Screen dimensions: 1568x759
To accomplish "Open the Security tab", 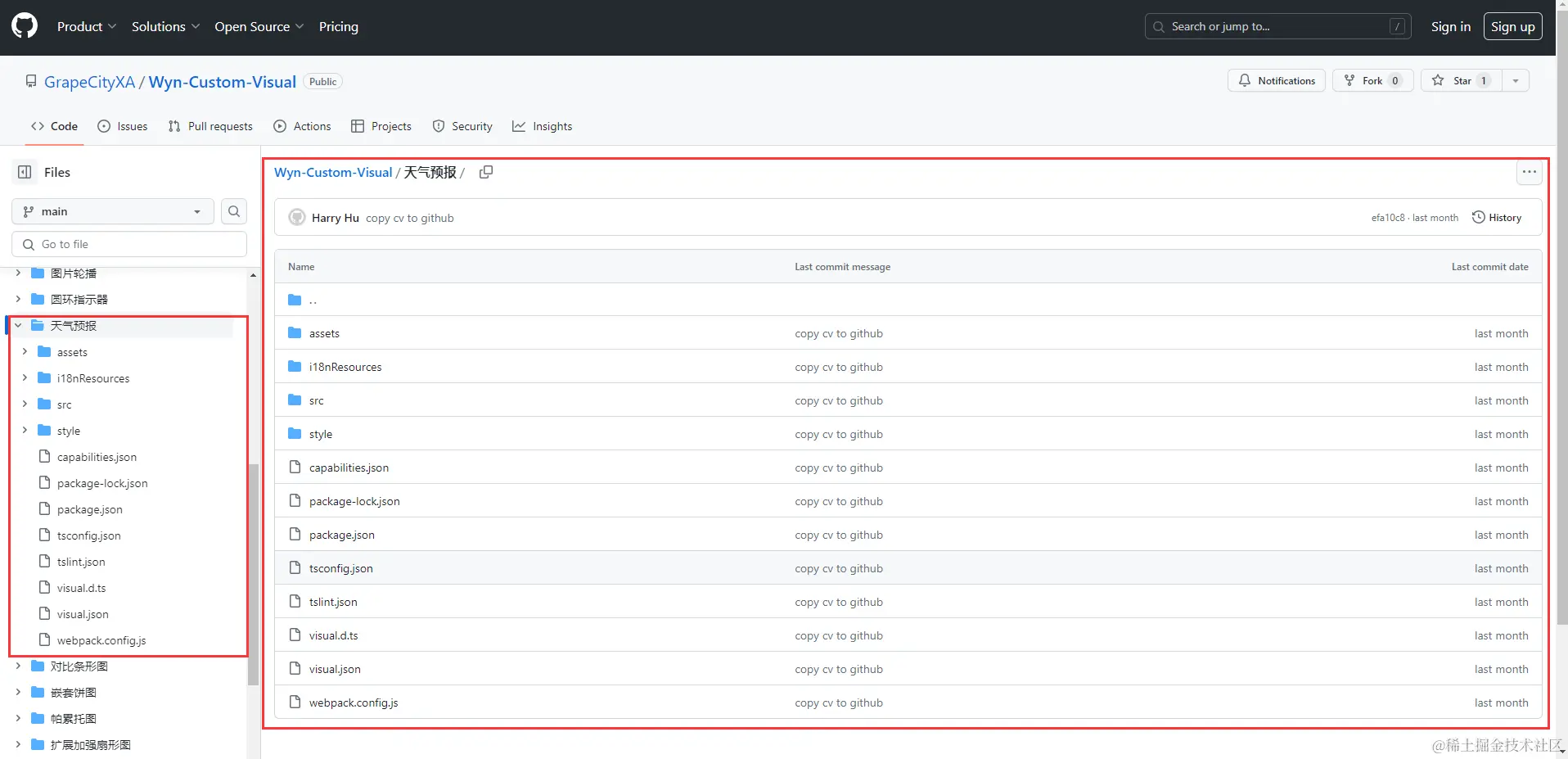I will (x=462, y=126).
